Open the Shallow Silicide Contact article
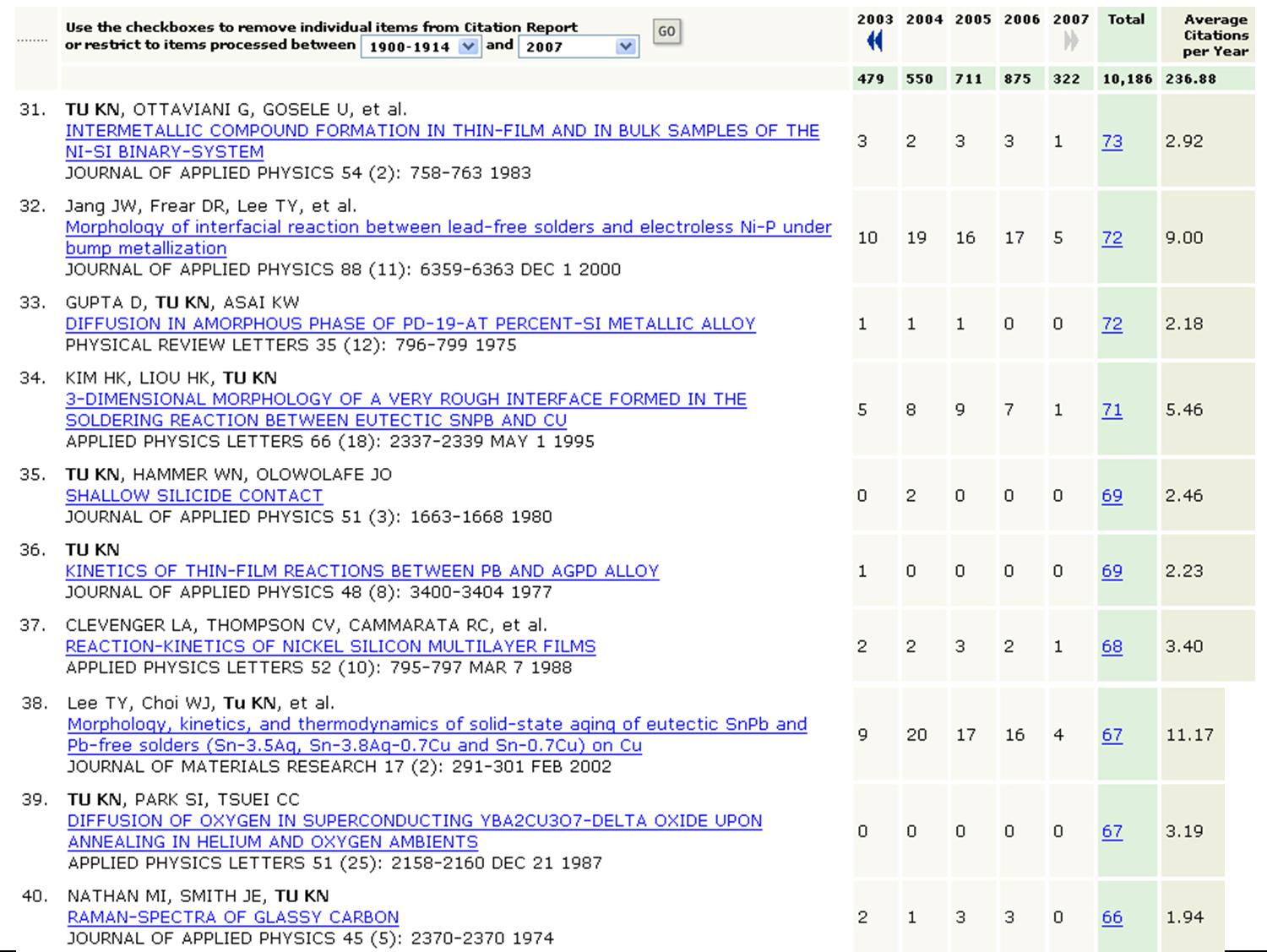This screenshot has height=952, width=1267. [x=193, y=496]
